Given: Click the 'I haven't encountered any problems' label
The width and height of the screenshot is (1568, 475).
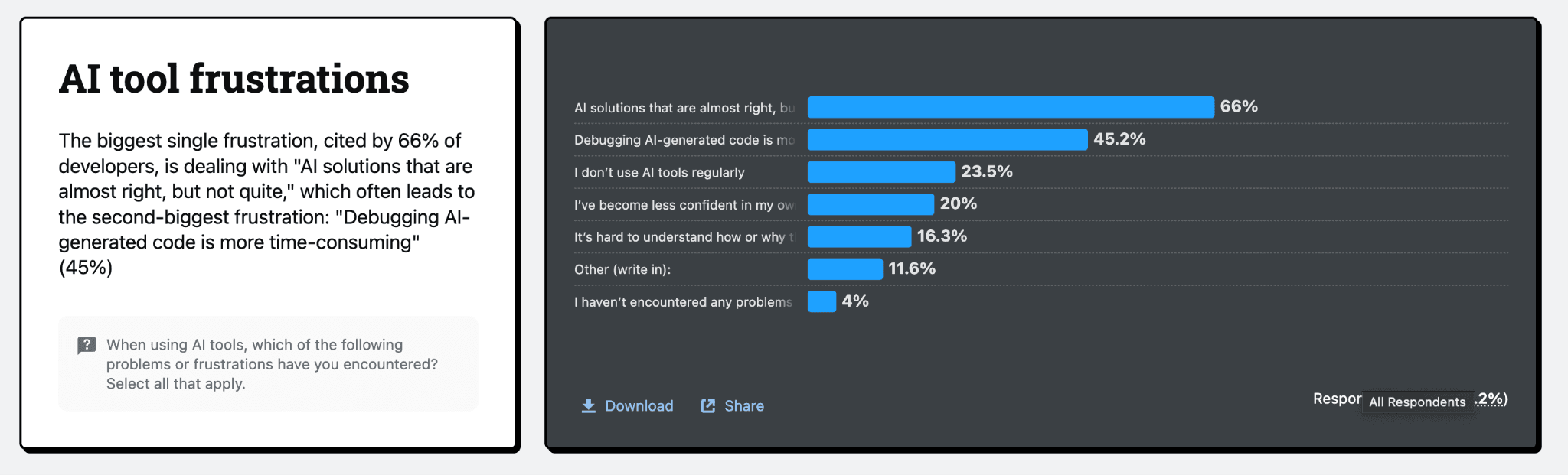Looking at the screenshot, I should tap(683, 302).
